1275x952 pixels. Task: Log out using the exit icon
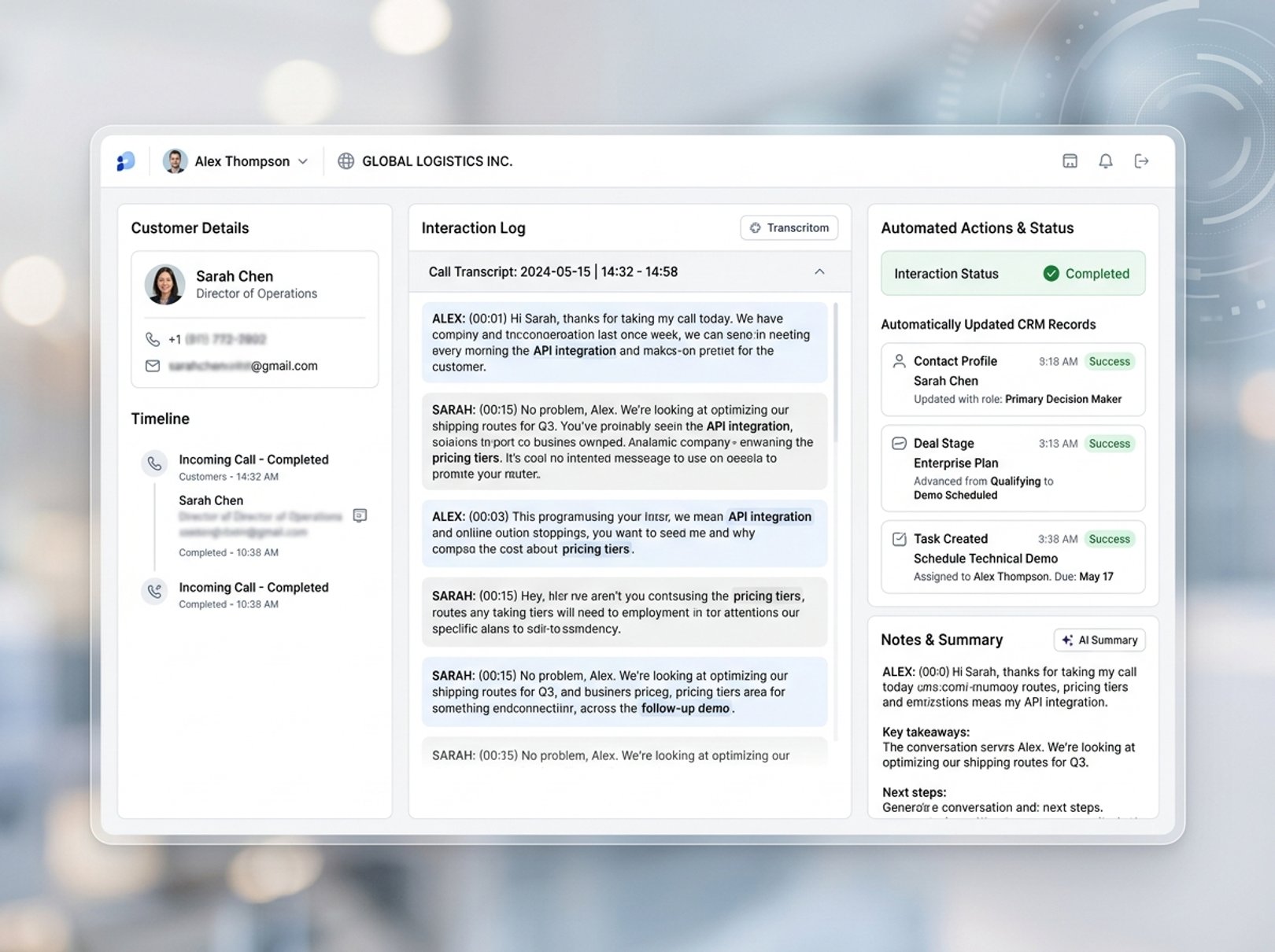1142,161
